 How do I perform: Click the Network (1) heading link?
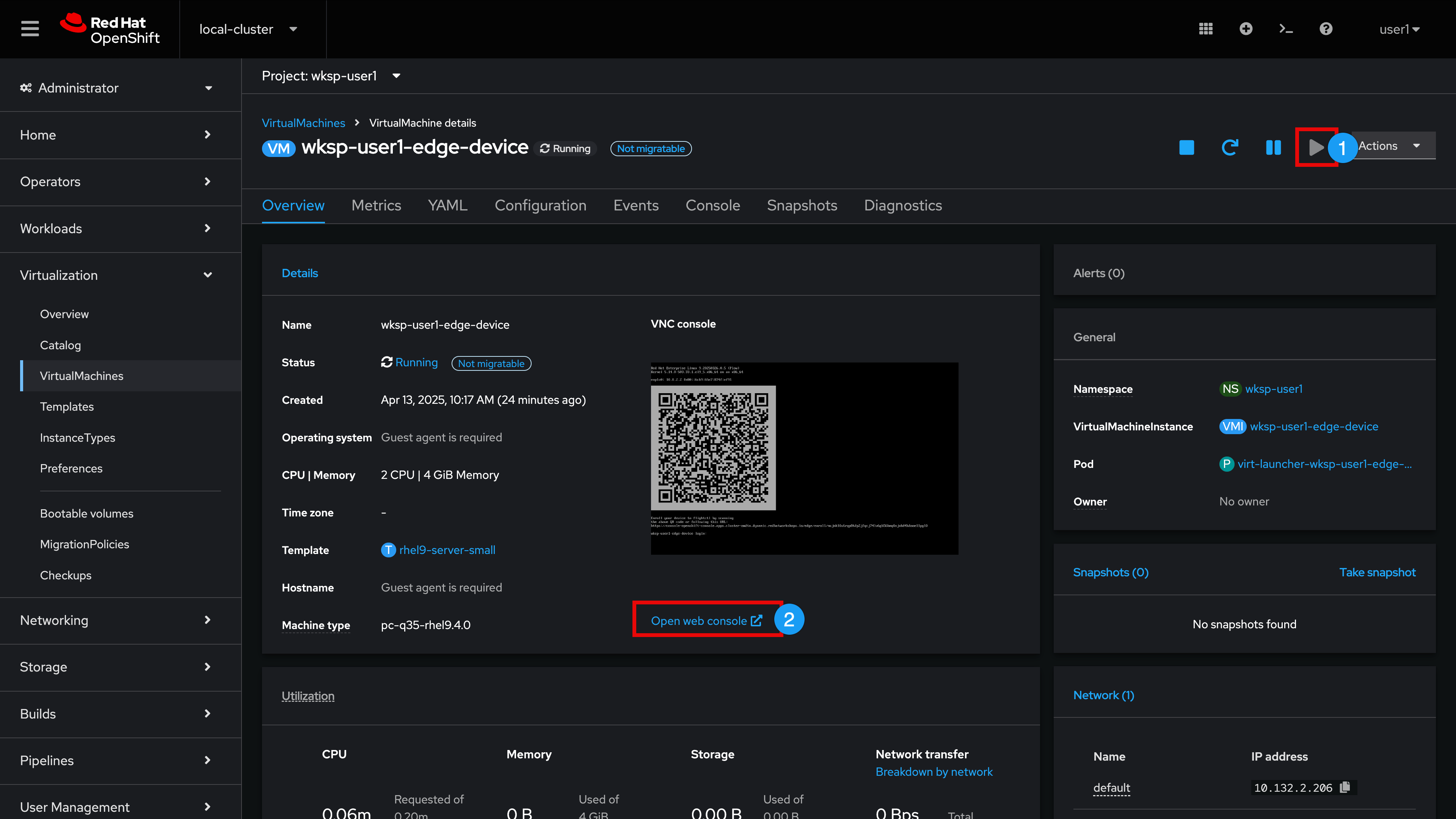click(x=1103, y=695)
